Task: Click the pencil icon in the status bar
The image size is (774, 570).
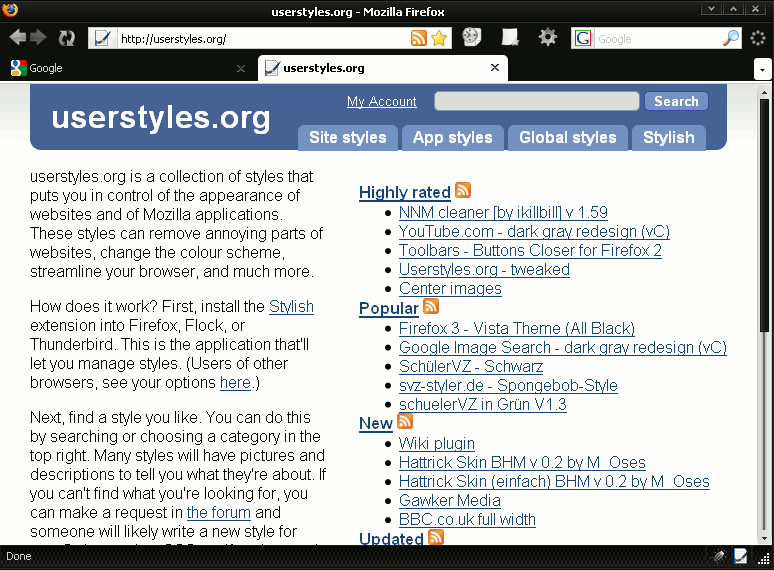Action: (x=720, y=557)
